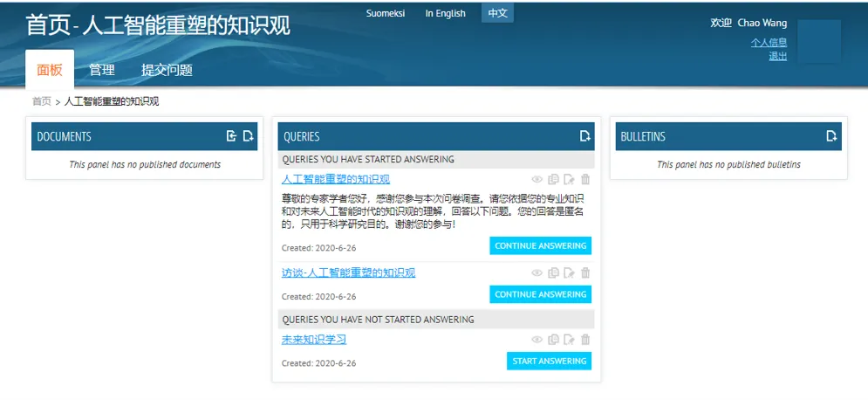Click the 首页 breadcrumb link

41,101
